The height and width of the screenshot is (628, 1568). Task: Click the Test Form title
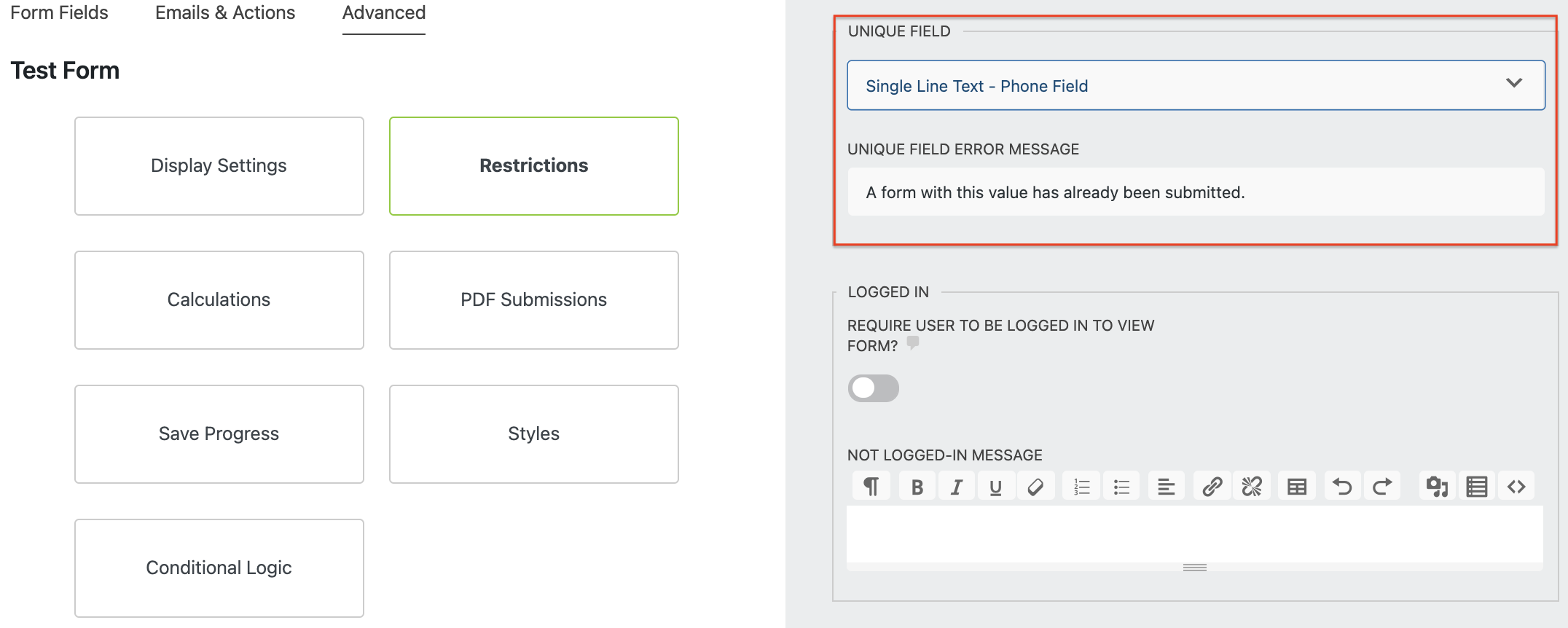pos(65,71)
